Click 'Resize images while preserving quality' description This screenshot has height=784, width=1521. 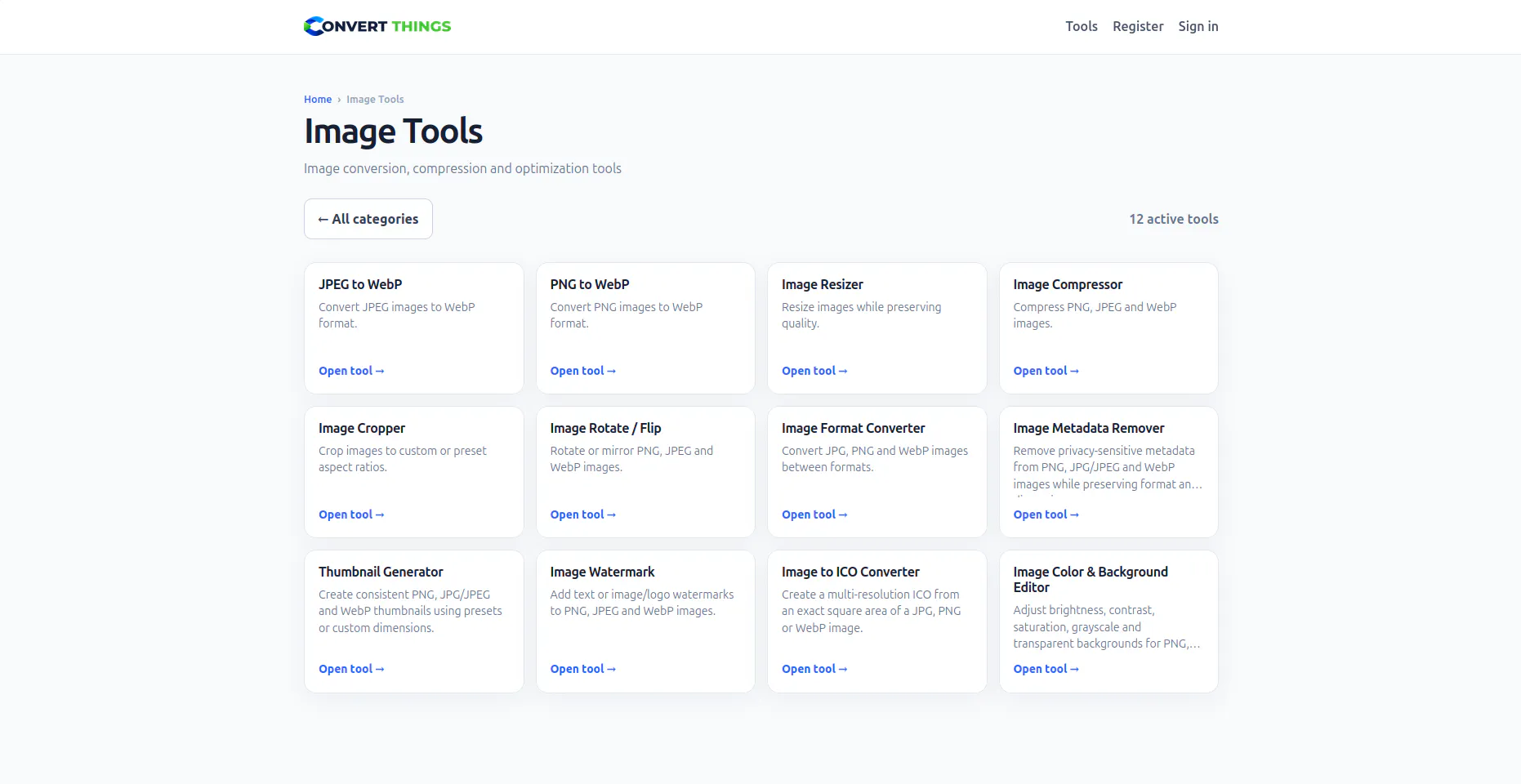tap(861, 315)
